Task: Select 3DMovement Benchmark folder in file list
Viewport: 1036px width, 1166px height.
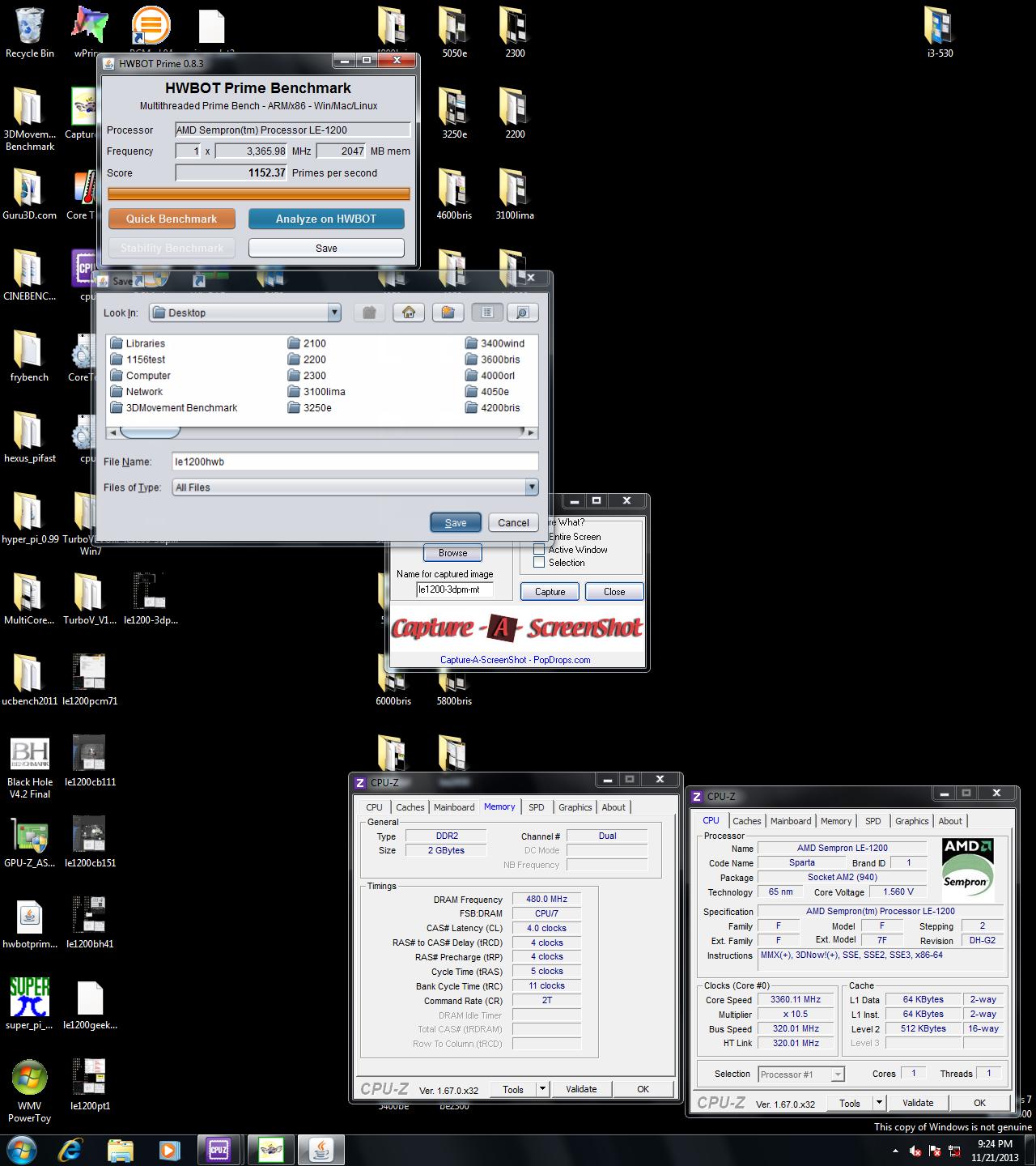Action: click(x=173, y=408)
